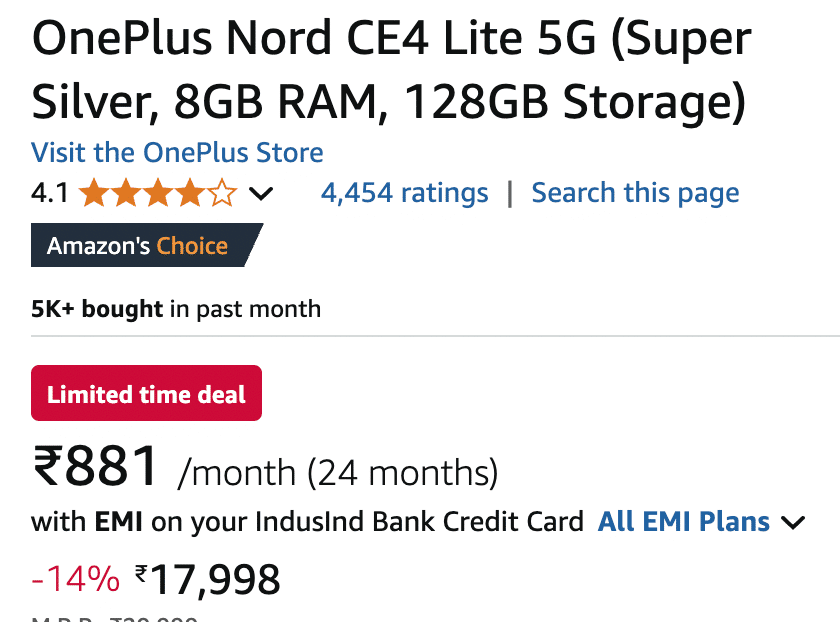Click the red Limited time deal badge
840x622 pixels.
click(x=146, y=394)
